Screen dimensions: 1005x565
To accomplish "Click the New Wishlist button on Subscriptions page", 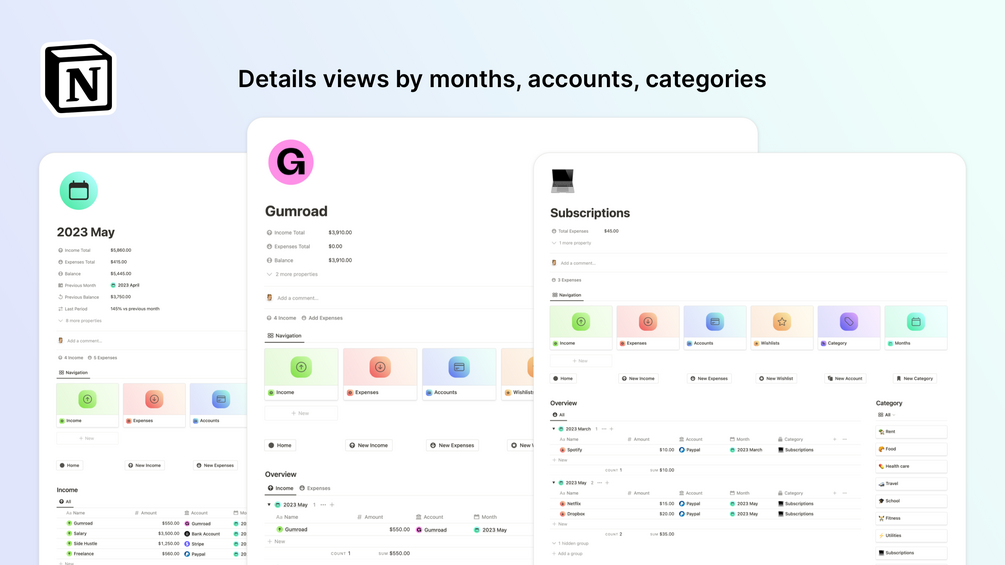I will point(777,379).
